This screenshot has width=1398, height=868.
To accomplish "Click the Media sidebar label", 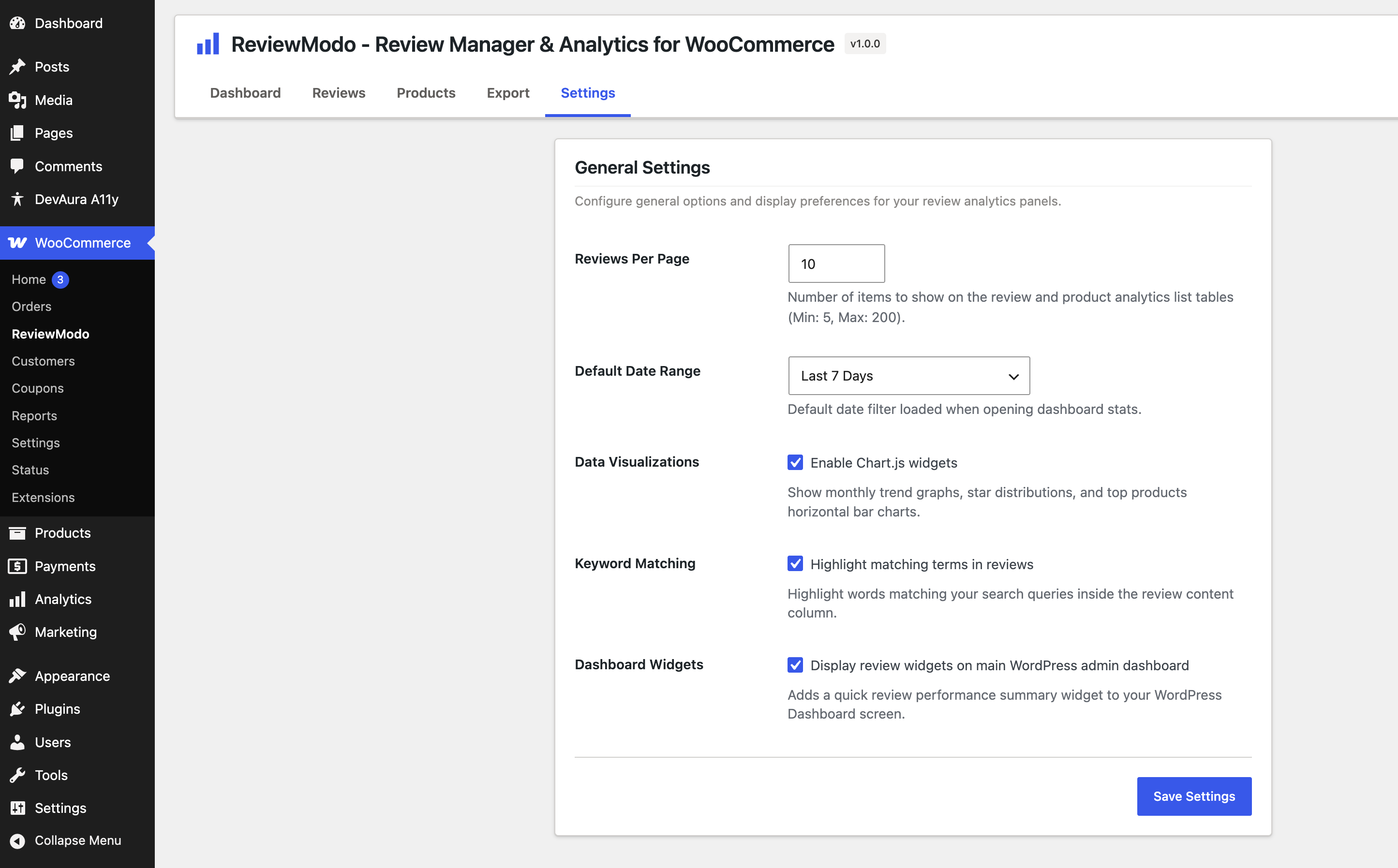I will pos(54,100).
